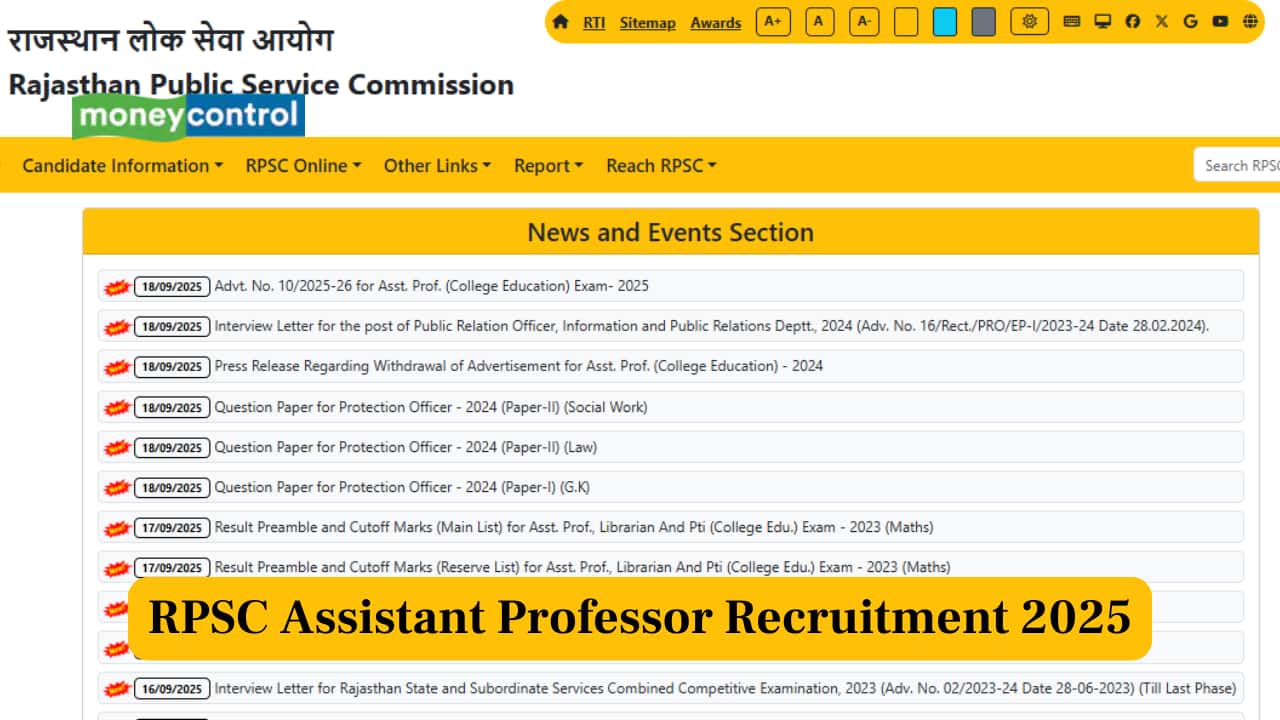Open the Other Links dropdown menu
The image size is (1280, 720).
click(x=437, y=166)
